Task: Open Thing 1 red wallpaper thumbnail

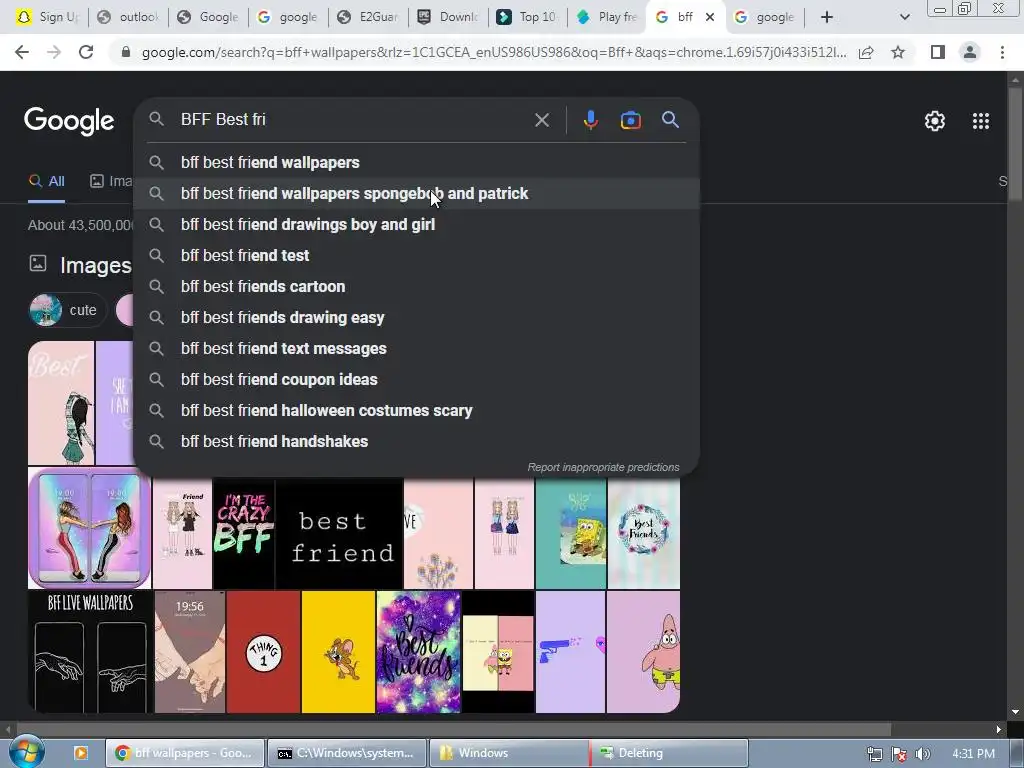Action: (x=263, y=652)
